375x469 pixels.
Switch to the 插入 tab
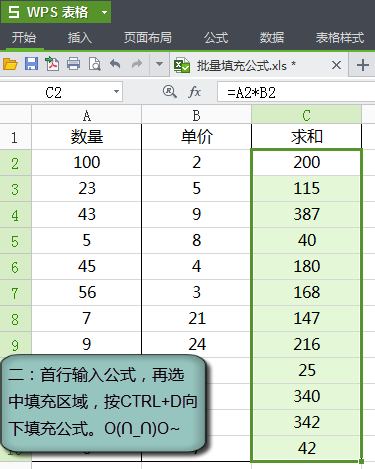tap(80, 37)
